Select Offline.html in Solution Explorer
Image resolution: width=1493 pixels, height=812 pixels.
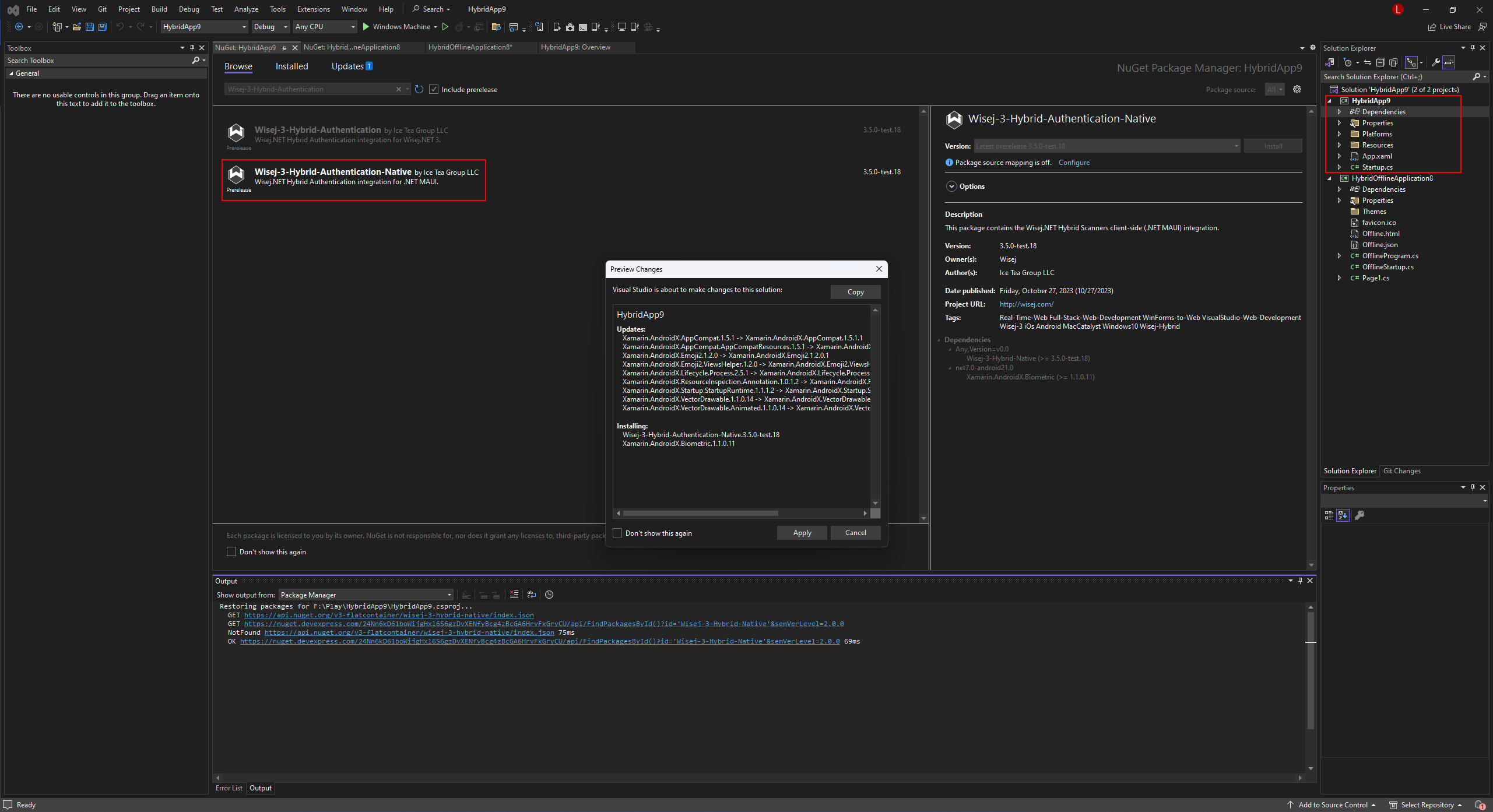(1380, 234)
